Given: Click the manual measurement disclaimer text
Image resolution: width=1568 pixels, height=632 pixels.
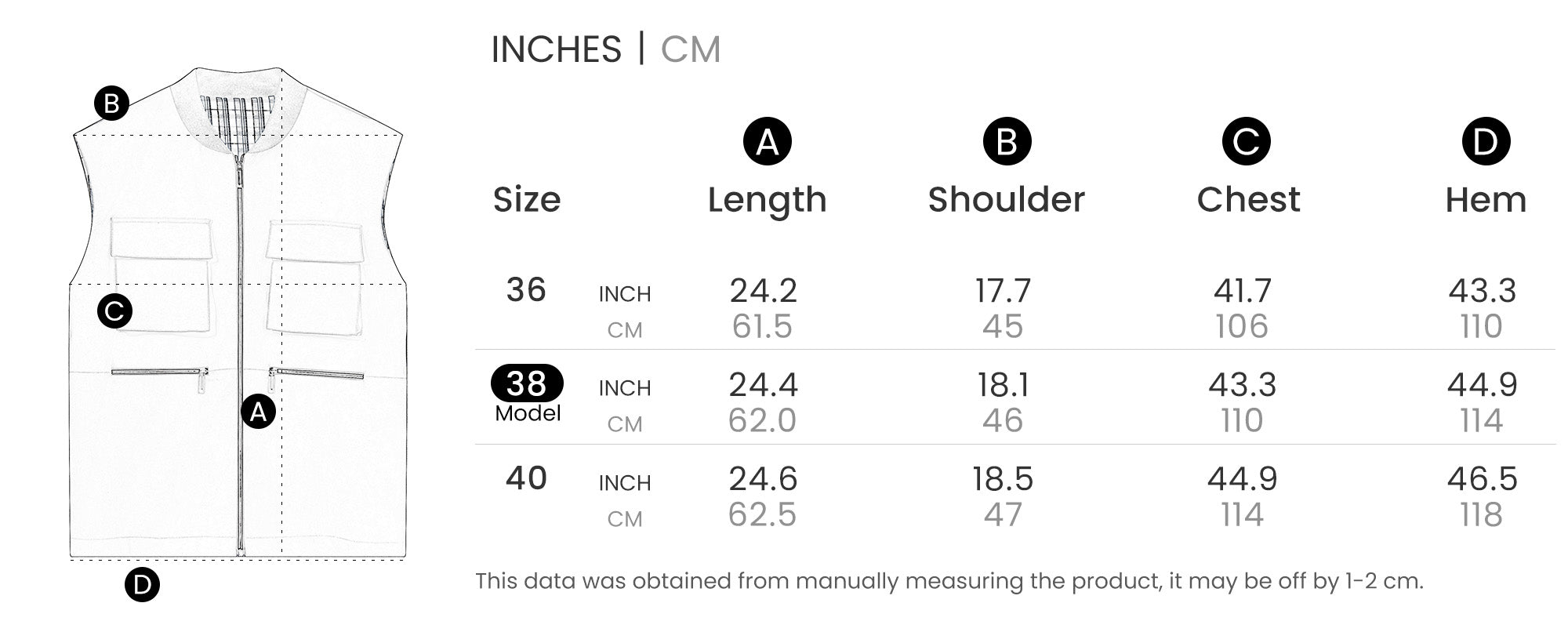Looking at the screenshot, I should (949, 581).
